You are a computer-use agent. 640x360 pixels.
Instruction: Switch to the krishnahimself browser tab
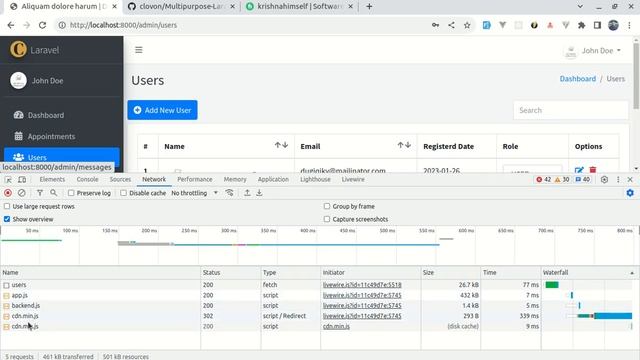pyautogui.click(x=299, y=7)
